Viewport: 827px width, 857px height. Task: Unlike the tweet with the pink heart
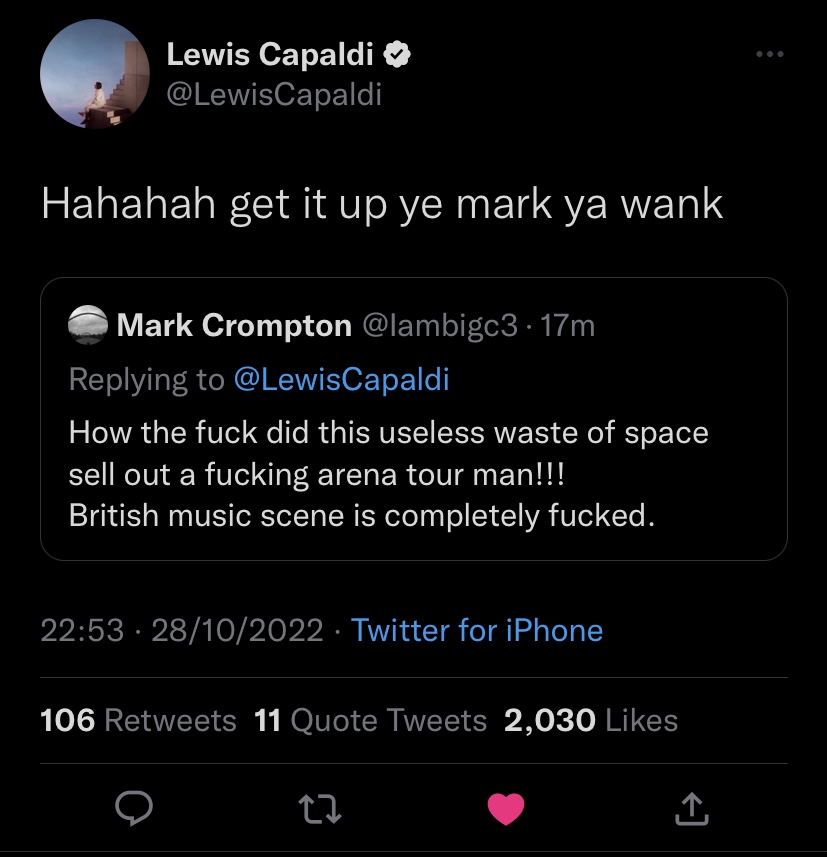pos(506,808)
